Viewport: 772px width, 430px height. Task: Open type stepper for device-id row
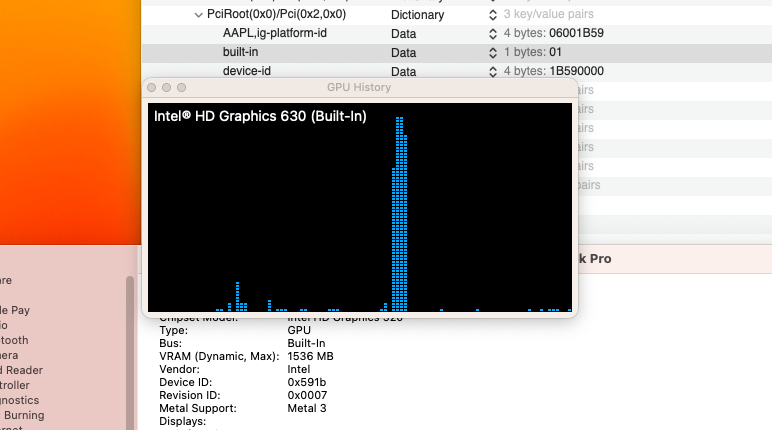point(493,71)
